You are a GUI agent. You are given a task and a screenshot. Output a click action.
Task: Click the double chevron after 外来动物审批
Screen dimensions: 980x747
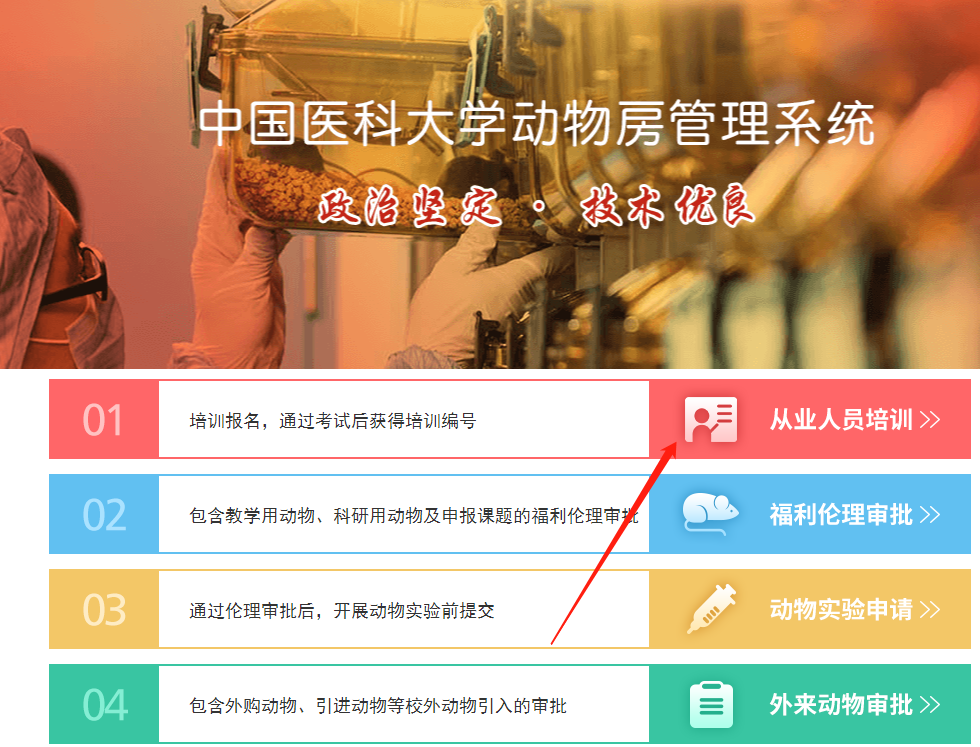[x=930, y=704]
